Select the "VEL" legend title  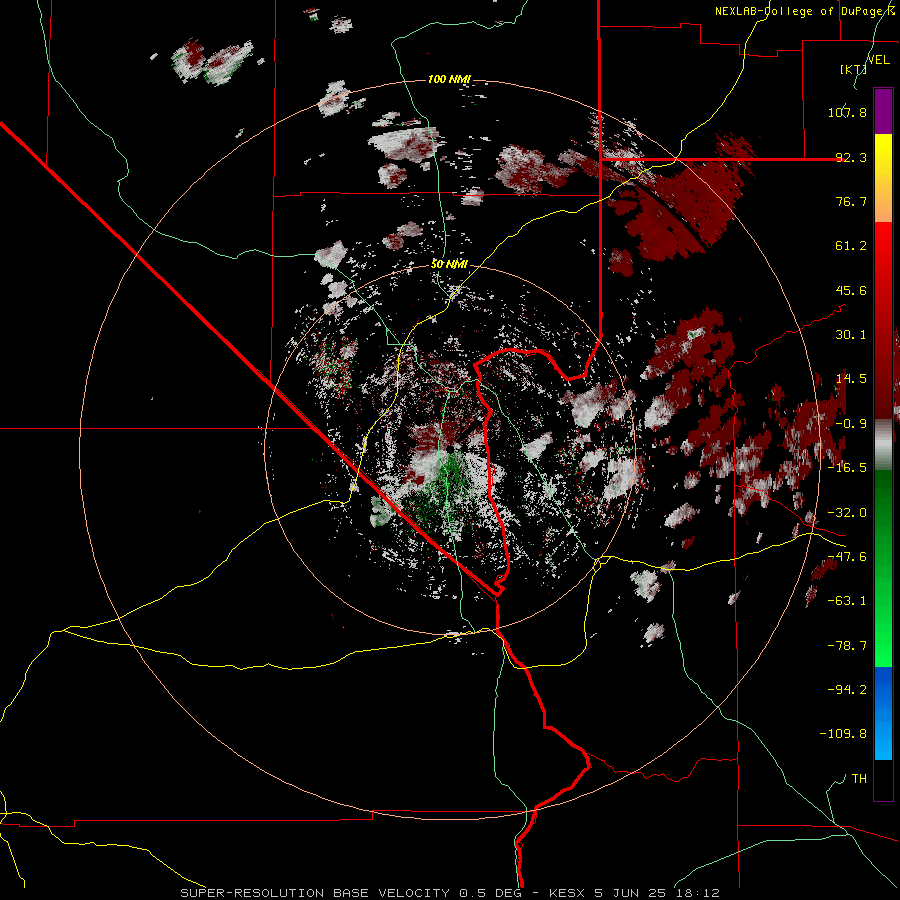click(x=879, y=60)
